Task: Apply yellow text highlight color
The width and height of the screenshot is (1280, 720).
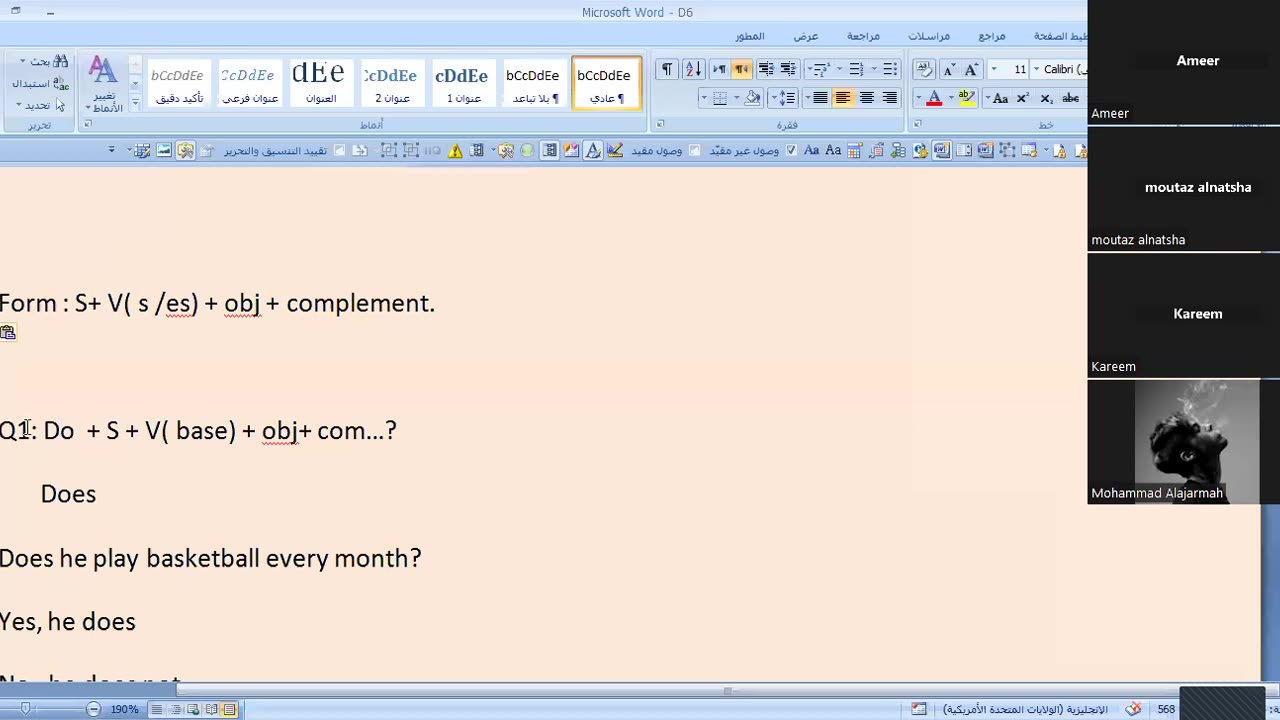Action: coord(966,98)
